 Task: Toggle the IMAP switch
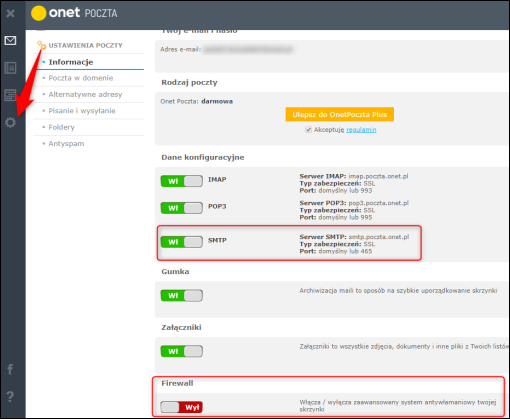(182, 181)
